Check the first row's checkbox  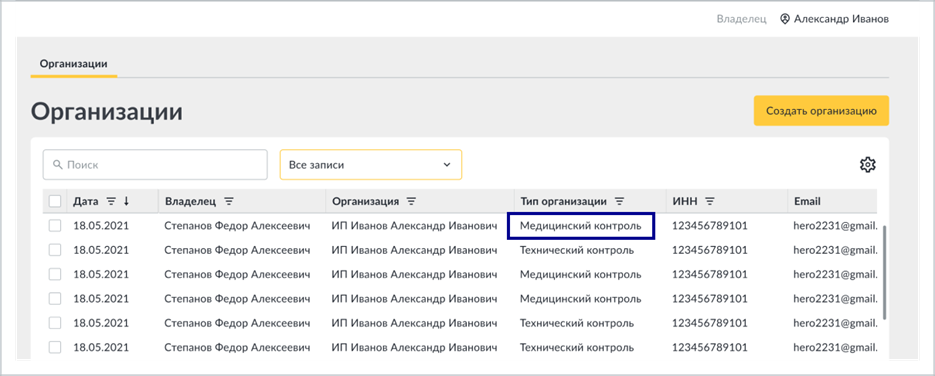55,226
